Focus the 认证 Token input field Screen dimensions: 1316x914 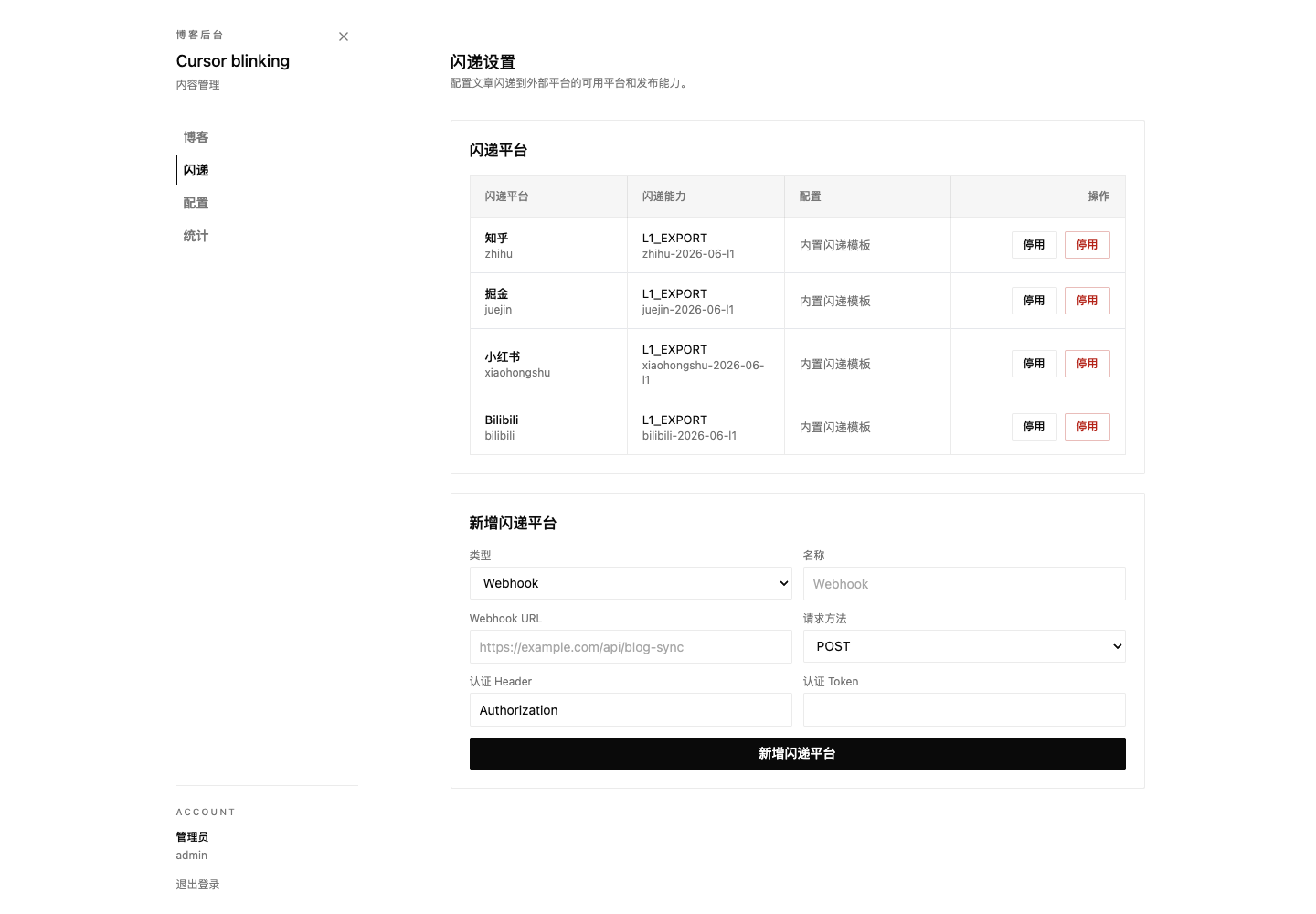[964, 710]
